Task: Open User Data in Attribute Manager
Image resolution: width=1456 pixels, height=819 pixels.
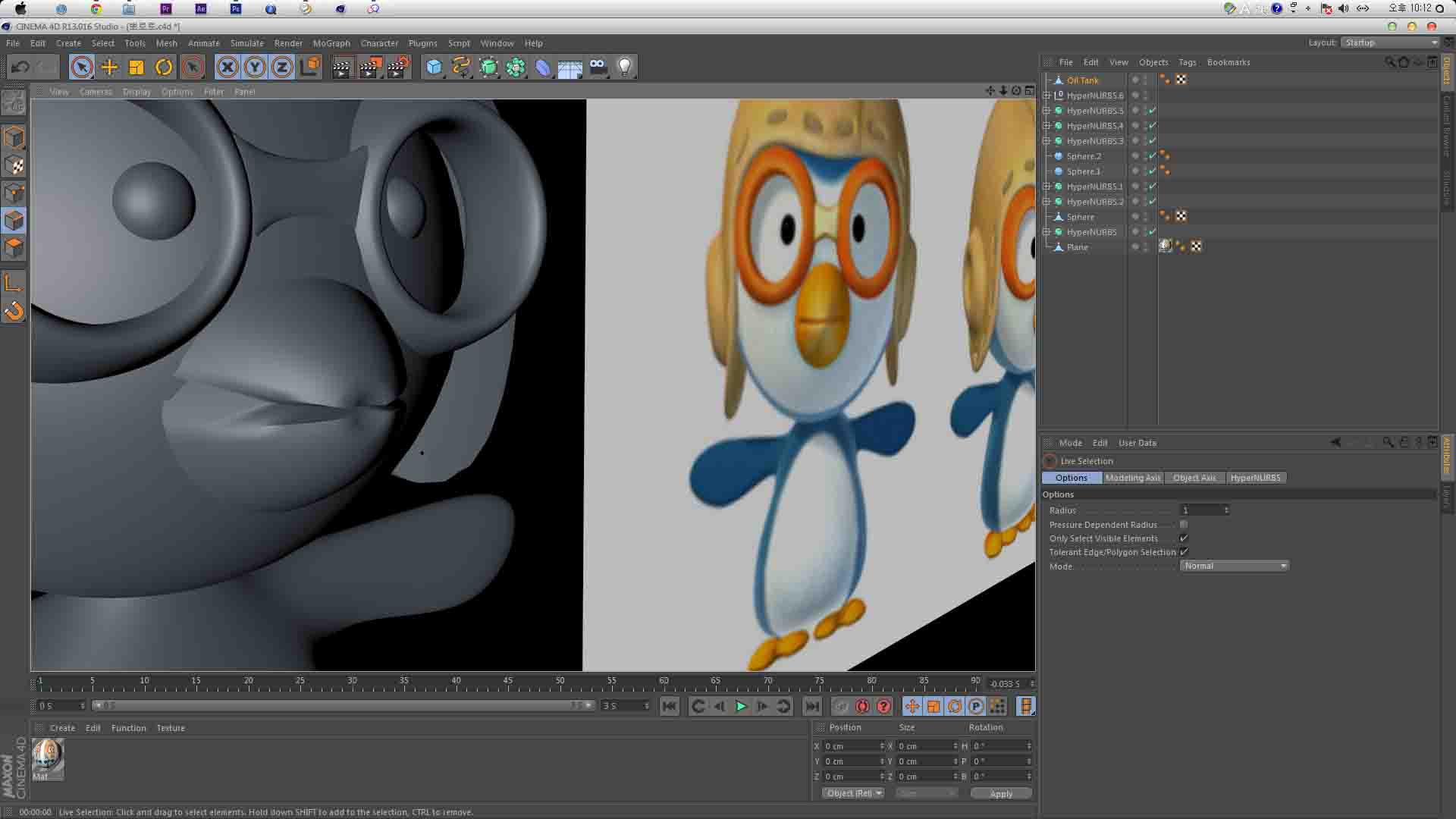Action: (1137, 443)
